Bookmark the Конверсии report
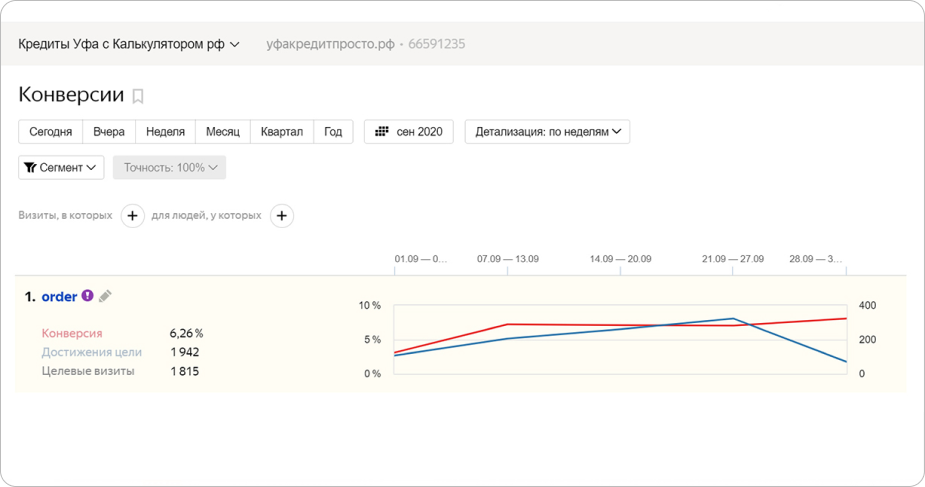 pyautogui.click(x=138, y=96)
